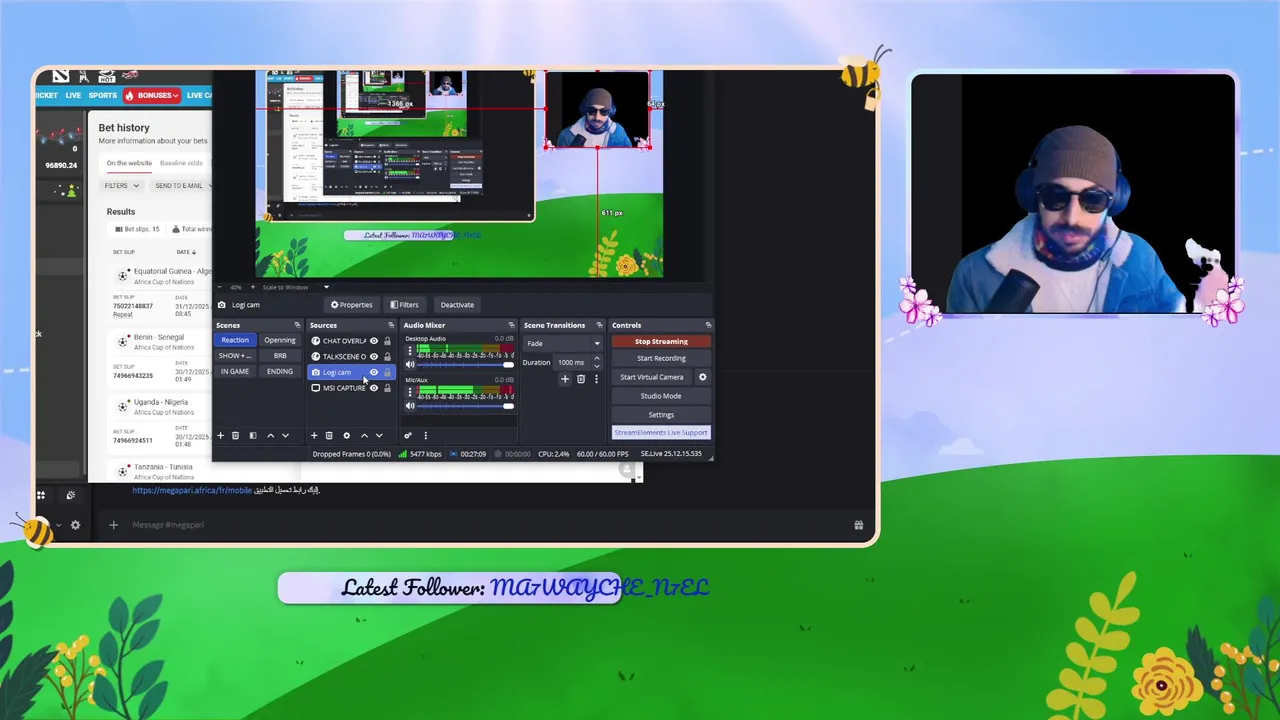Click the Stop Streaming button
Screen dimensions: 1280x720
coord(661,341)
